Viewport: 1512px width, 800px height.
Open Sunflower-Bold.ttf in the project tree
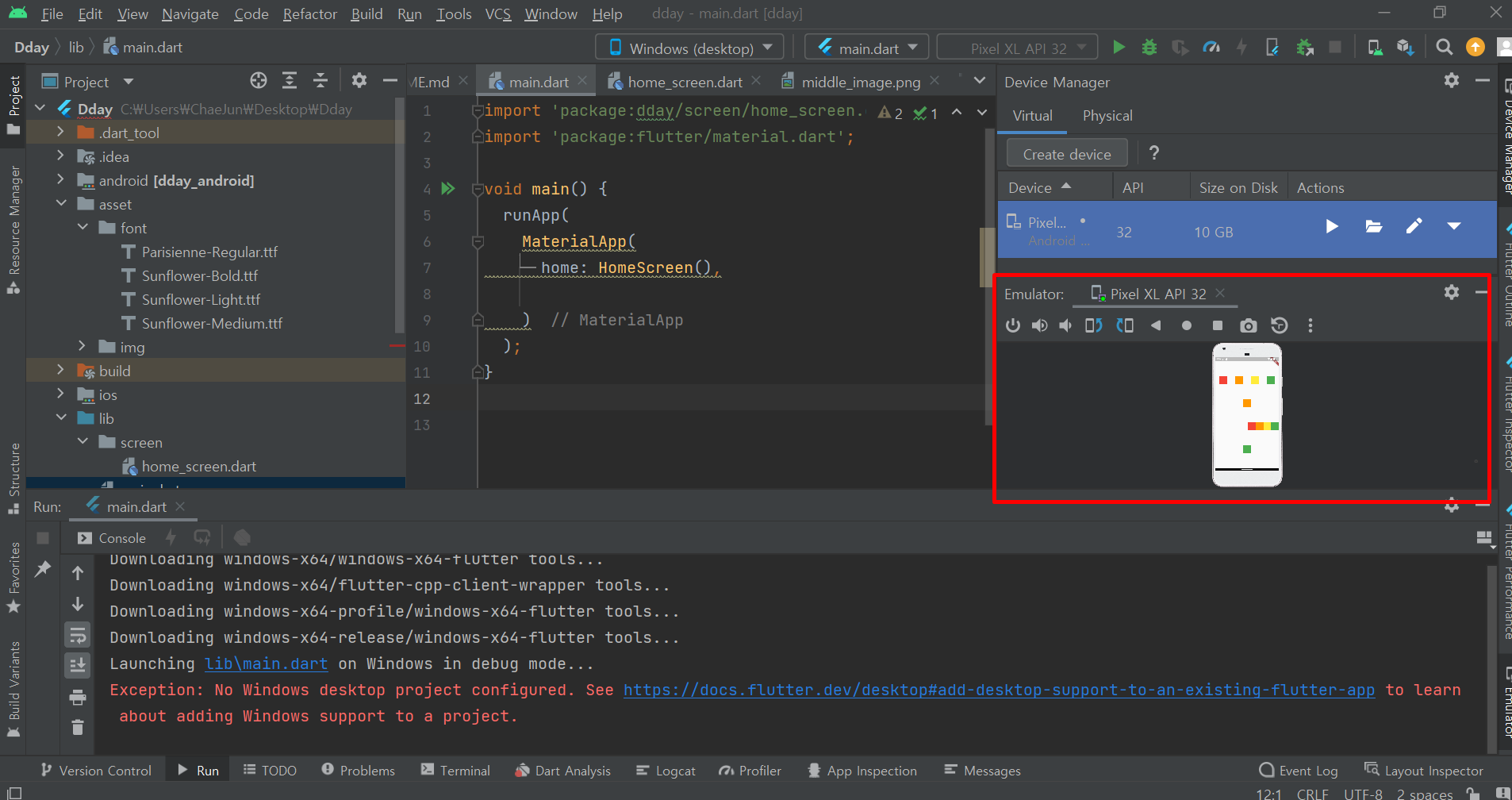click(199, 275)
